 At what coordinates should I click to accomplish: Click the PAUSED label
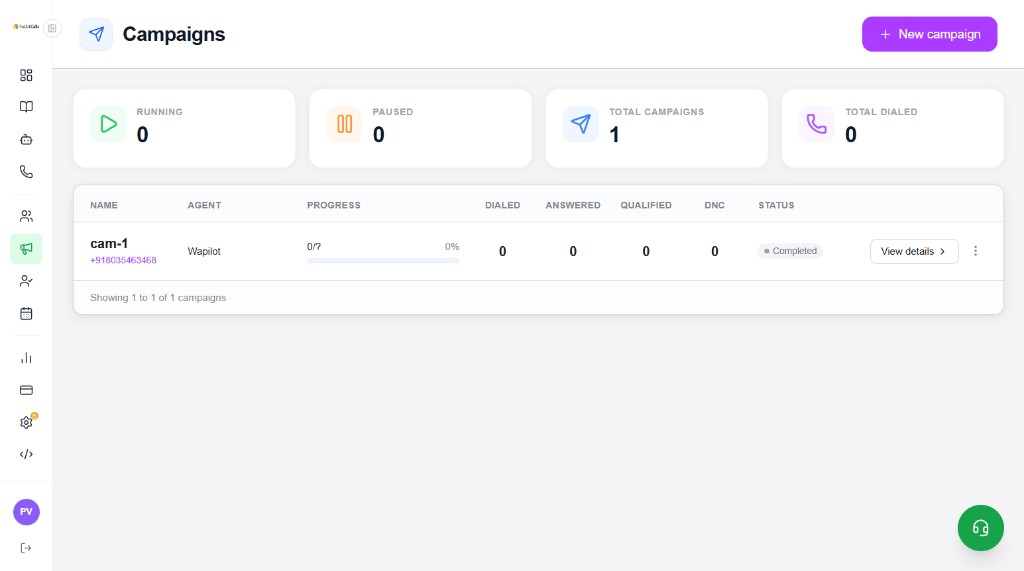(x=392, y=112)
